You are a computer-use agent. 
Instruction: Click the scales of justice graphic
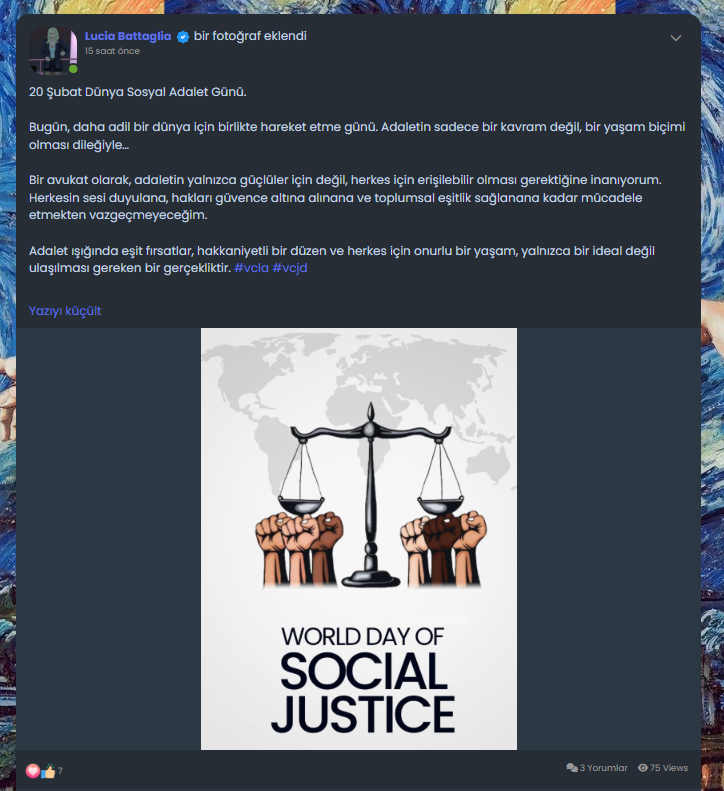pos(370,494)
